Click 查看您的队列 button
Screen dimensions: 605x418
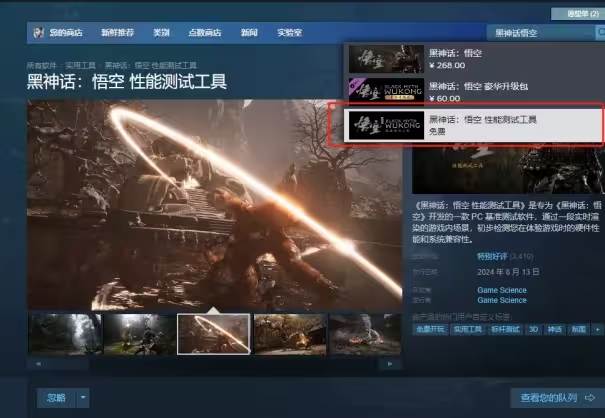558,398
